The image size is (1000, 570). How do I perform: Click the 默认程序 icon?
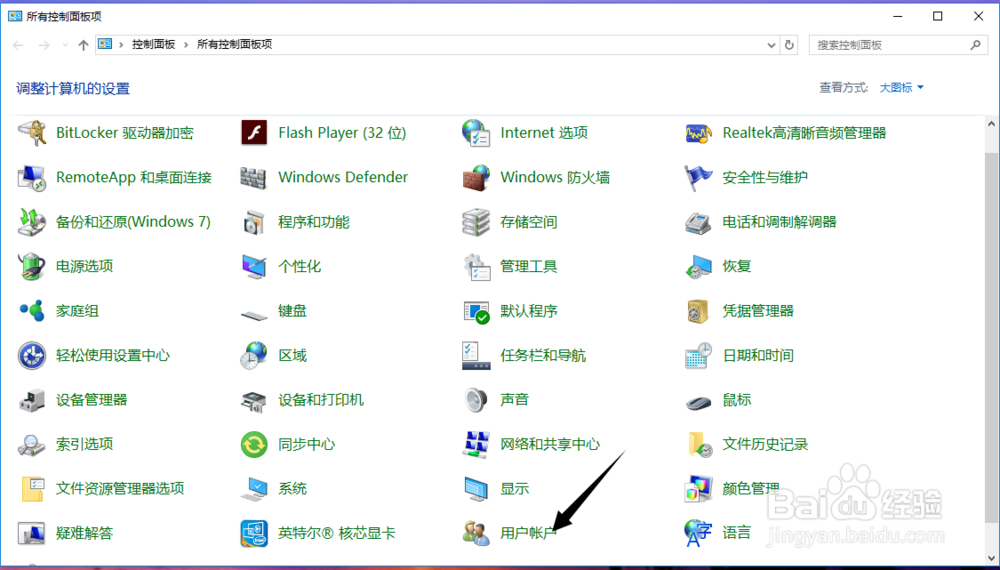coord(476,311)
